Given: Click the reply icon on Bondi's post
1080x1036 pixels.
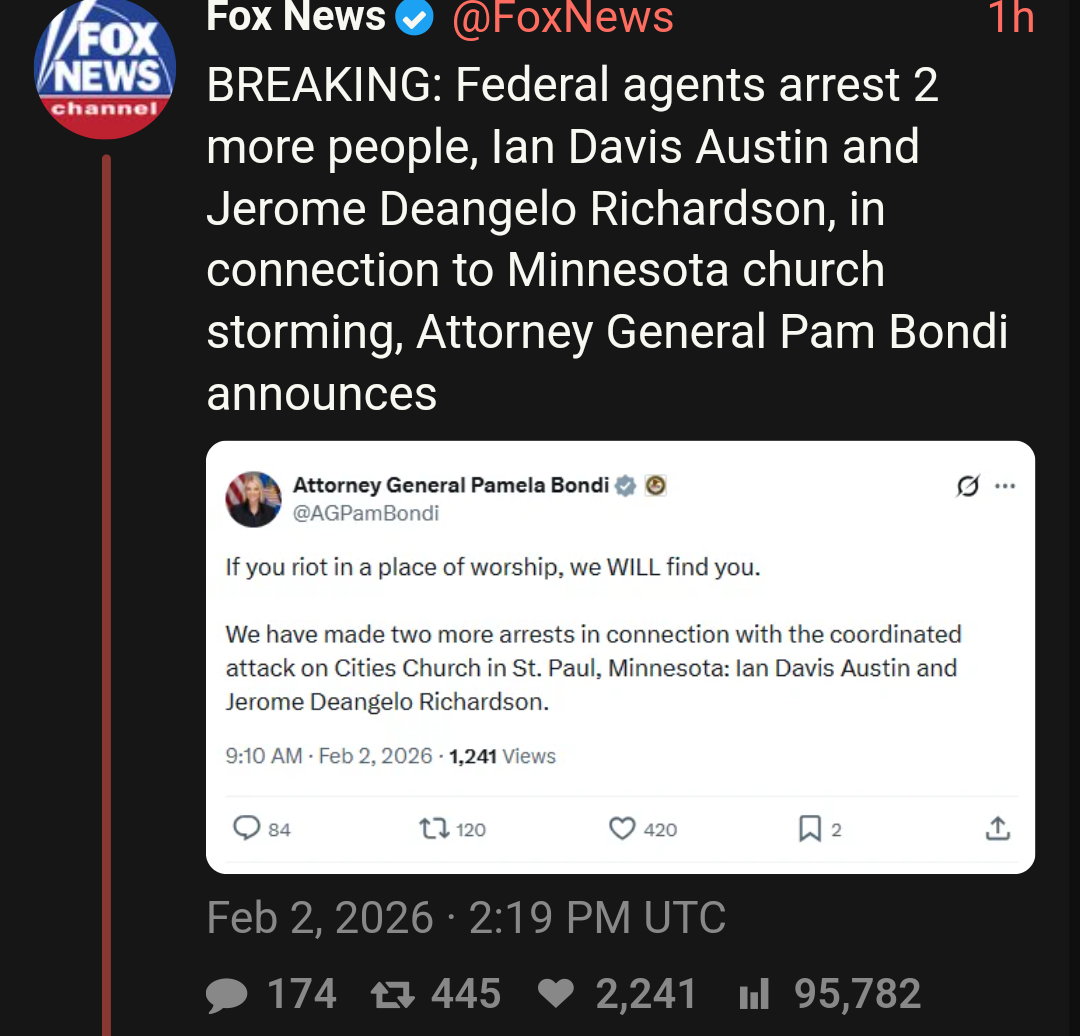Looking at the screenshot, I should 246,828.
